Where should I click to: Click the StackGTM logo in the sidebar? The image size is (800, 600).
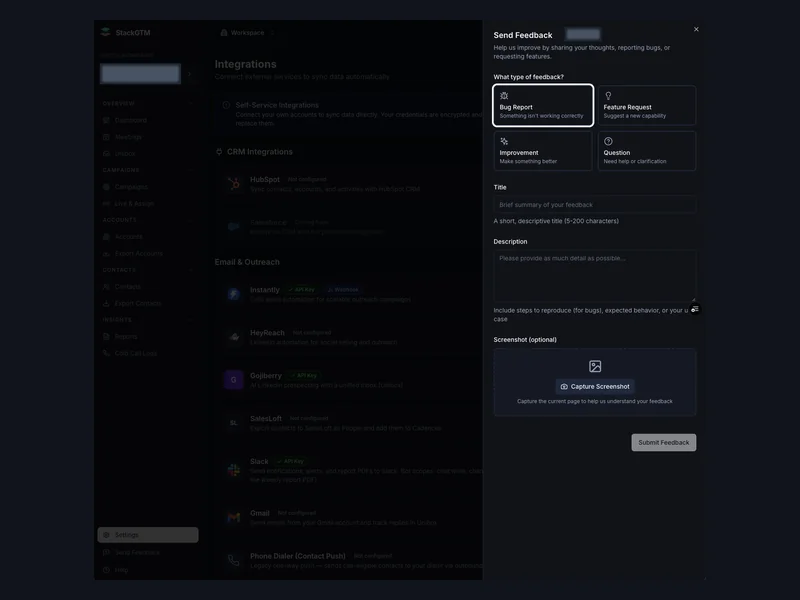pos(106,32)
